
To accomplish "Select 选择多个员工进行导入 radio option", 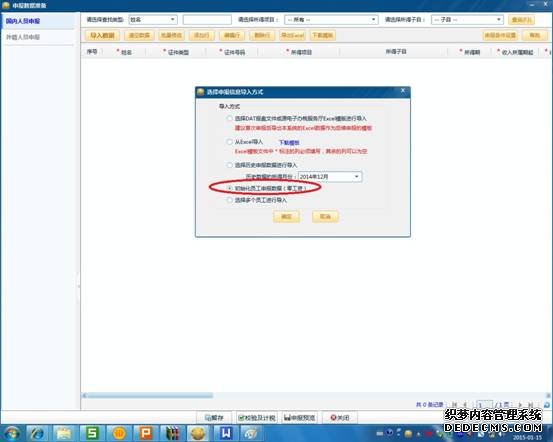I will 230,200.
